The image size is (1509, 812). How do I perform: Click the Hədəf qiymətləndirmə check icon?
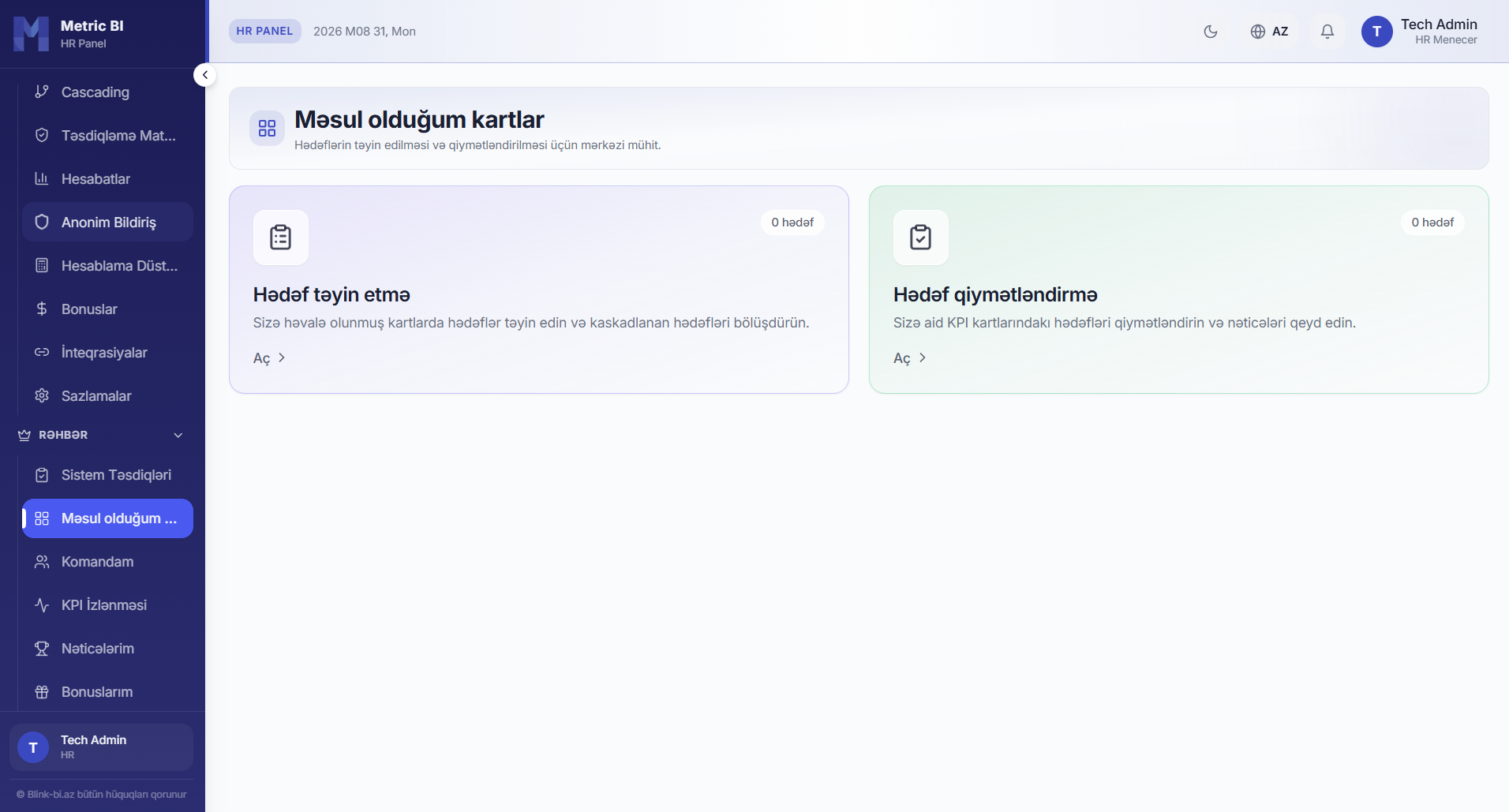pos(921,238)
